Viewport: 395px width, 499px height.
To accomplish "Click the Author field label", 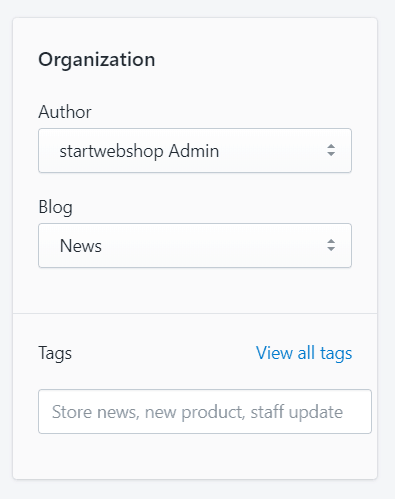I will click(65, 112).
